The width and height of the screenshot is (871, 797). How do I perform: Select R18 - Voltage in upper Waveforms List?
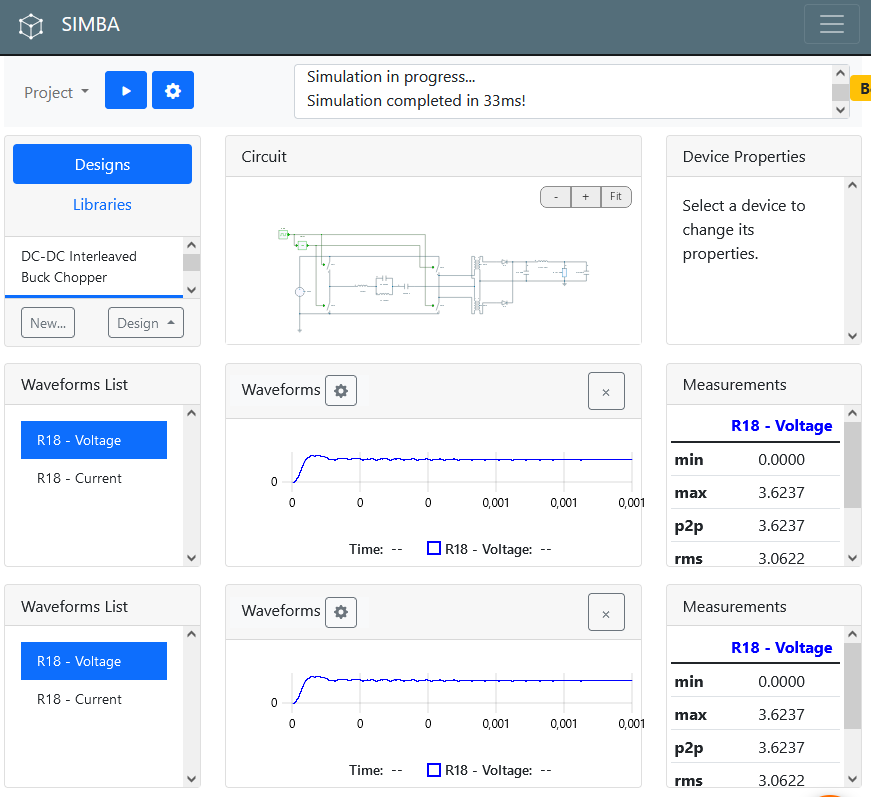[94, 440]
